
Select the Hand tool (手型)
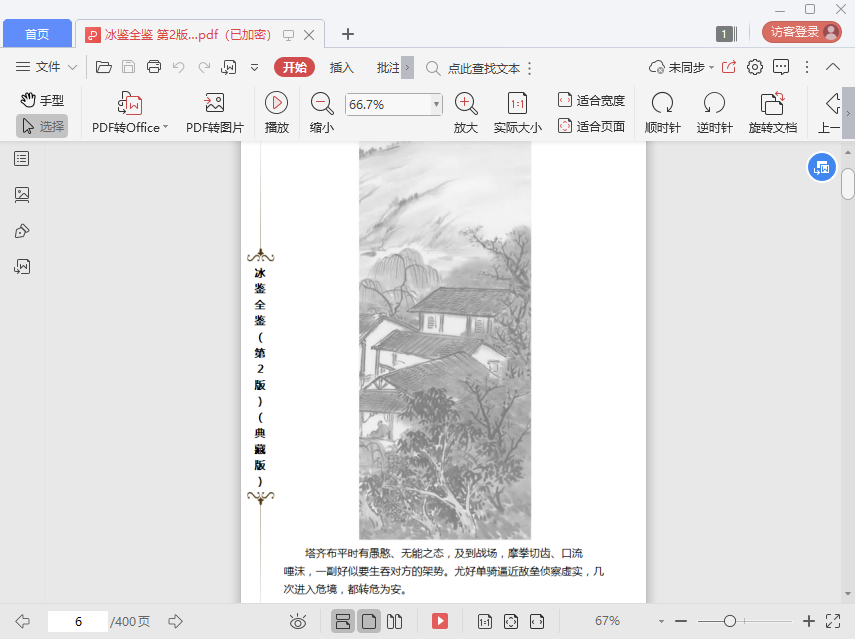point(42,100)
